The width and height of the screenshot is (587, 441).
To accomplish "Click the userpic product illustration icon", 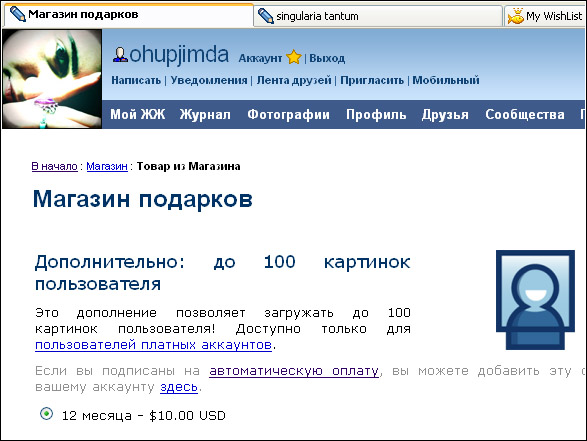I will [x=535, y=300].
